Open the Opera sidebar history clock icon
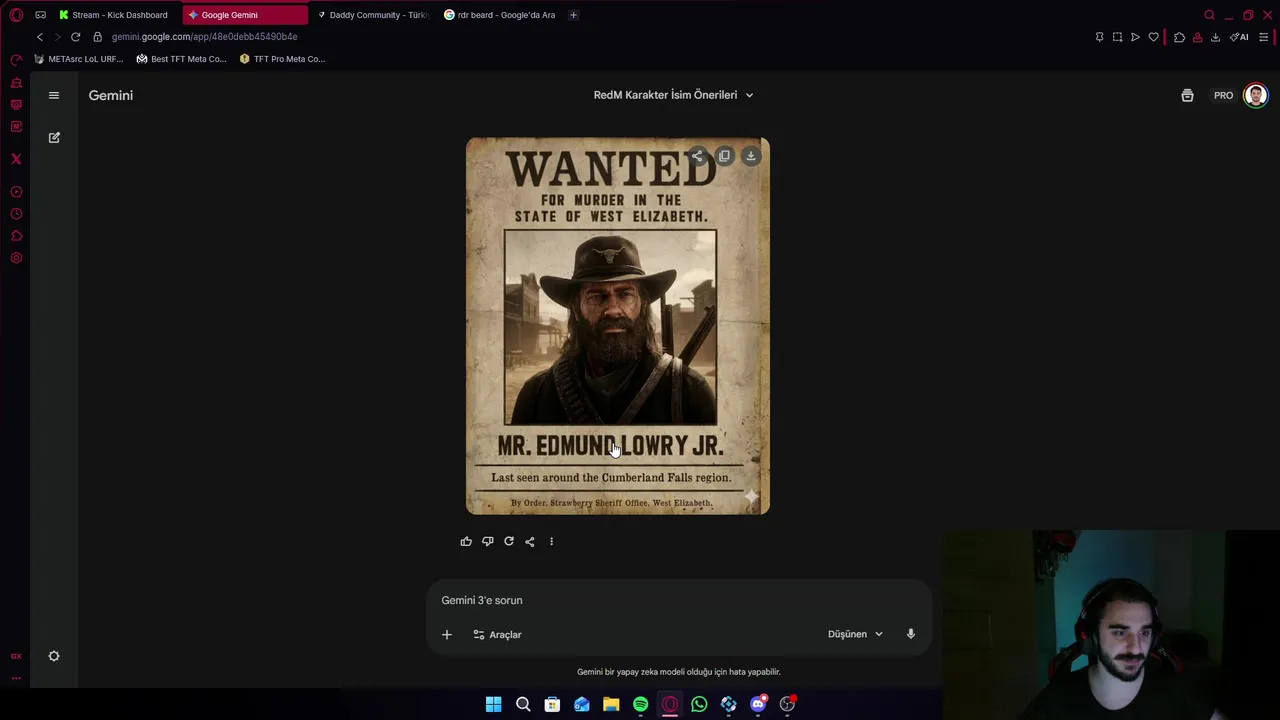Viewport: 1280px width, 720px height. (x=16, y=214)
